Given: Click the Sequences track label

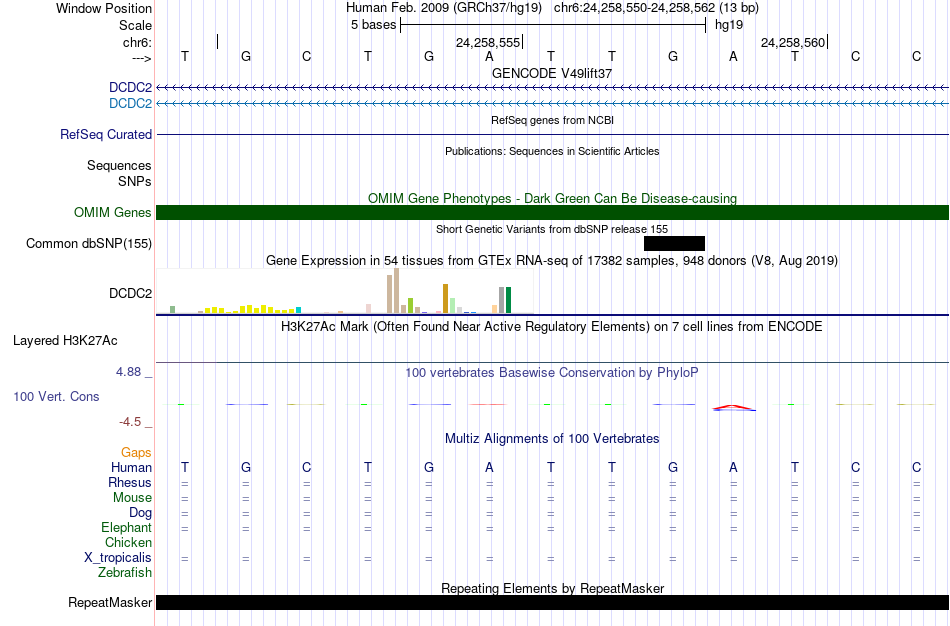Looking at the screenshot, I should (x=119, y=165).
